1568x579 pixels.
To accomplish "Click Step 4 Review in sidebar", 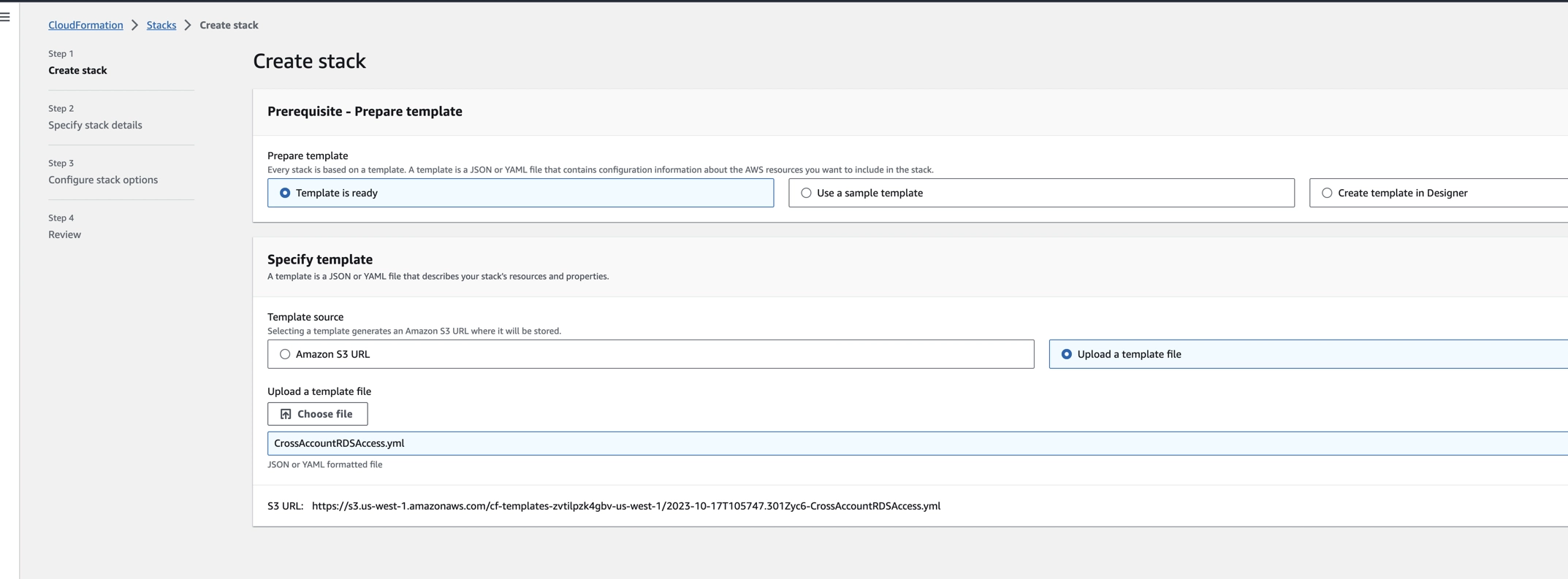I will pyautogui.click(x=64, y=234).
